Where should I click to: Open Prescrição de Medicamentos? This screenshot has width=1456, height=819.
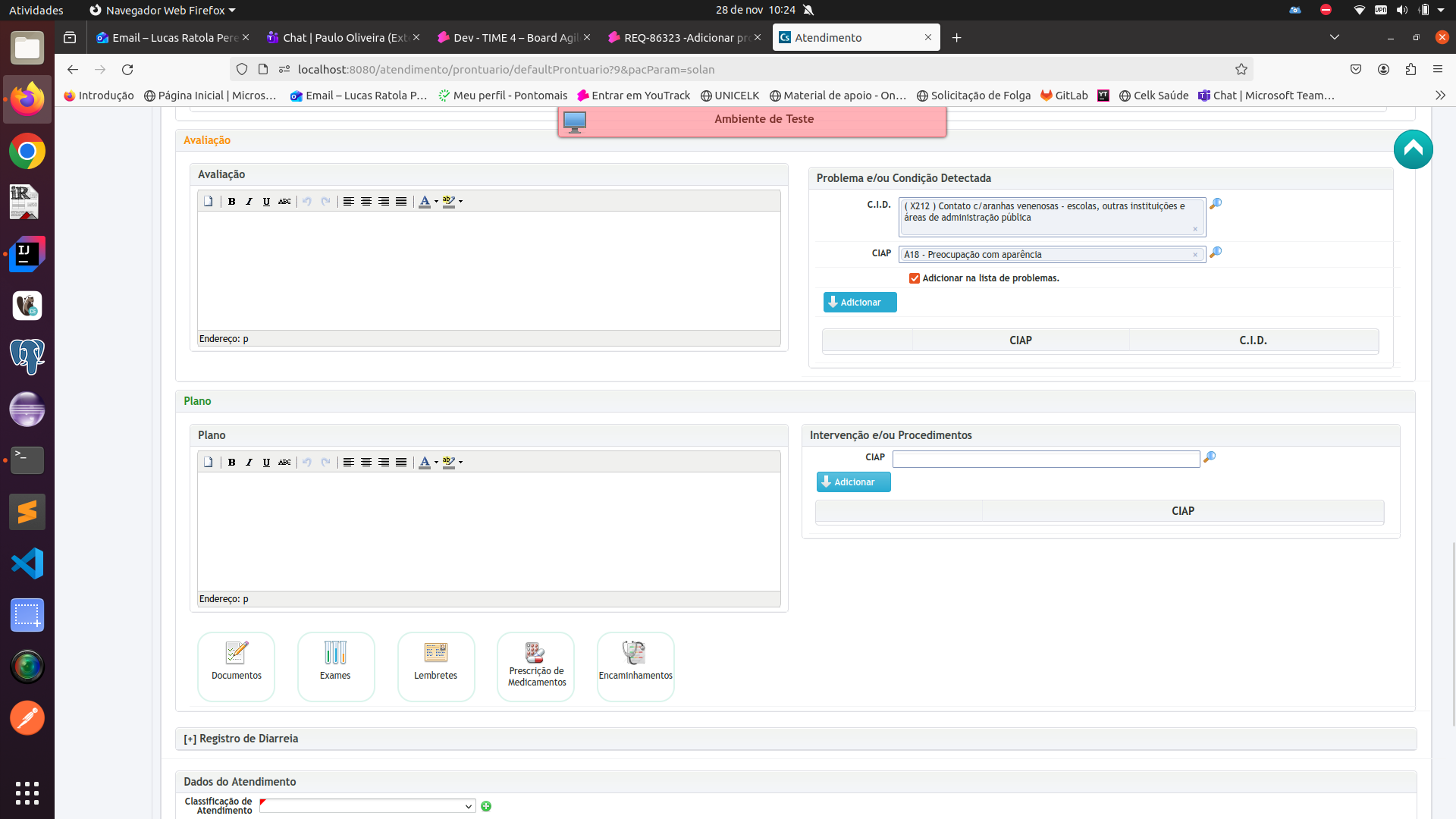click(536, 665)
